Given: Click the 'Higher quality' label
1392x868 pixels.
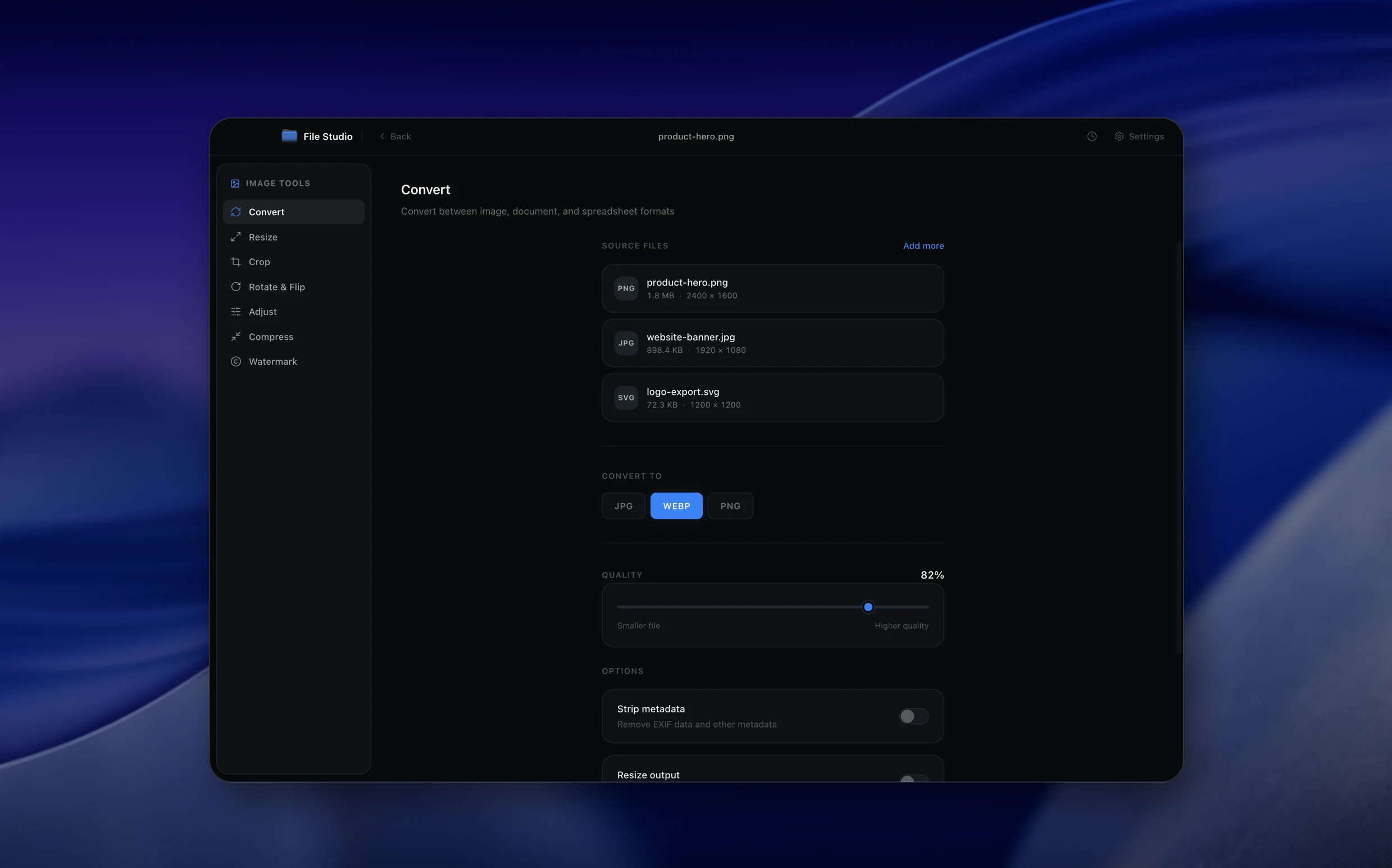Looking at the screenshot, I should [901, 626].
